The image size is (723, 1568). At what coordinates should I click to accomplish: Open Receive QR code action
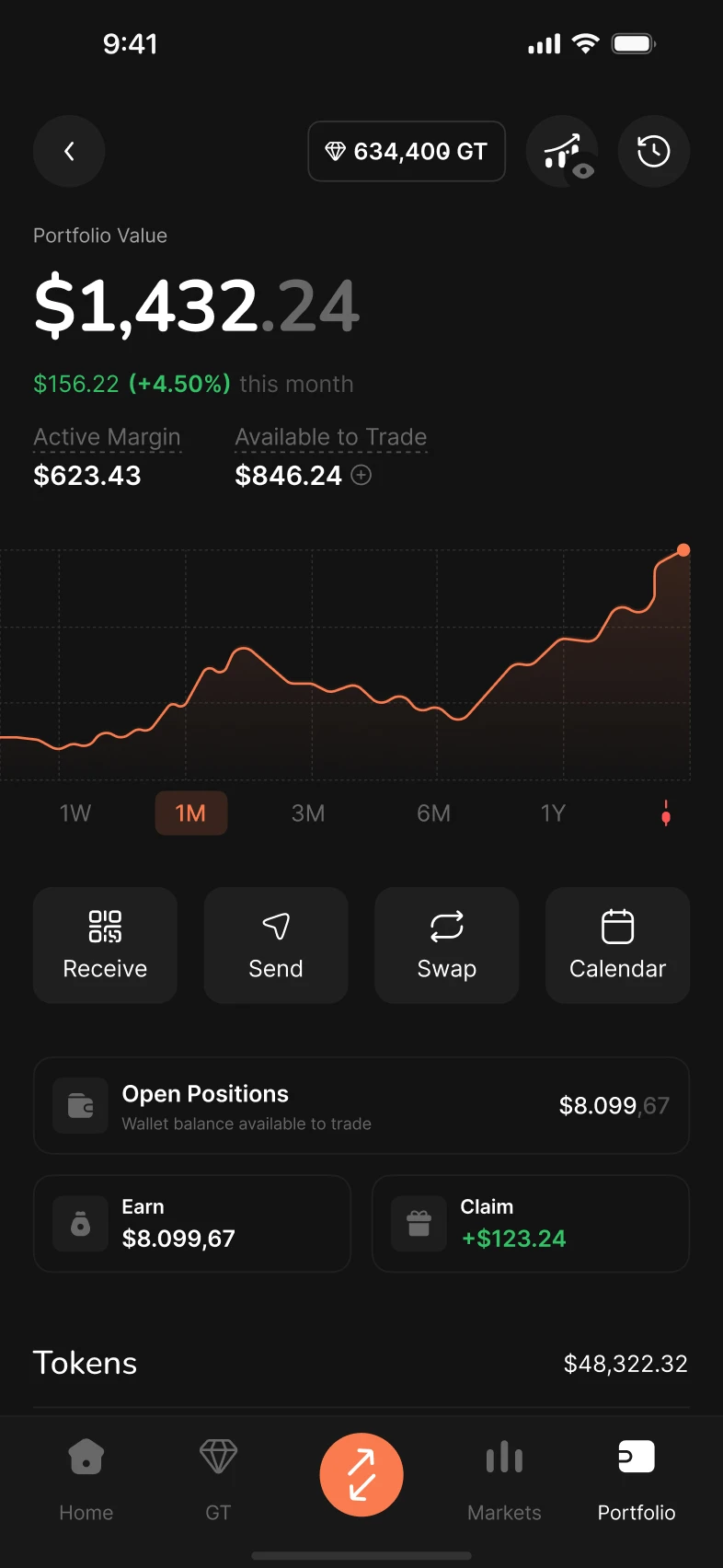(x=105, y=945)
